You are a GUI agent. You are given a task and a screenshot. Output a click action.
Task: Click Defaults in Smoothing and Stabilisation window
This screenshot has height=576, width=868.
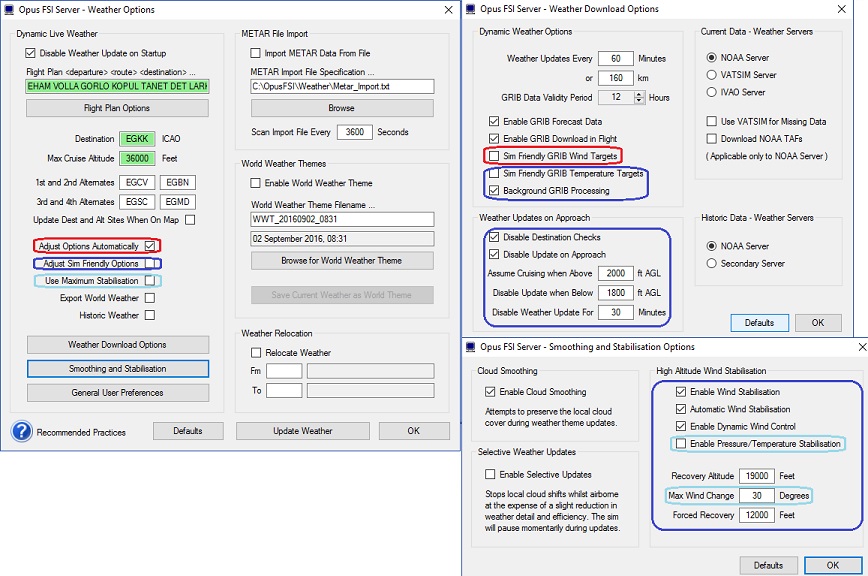768,565
